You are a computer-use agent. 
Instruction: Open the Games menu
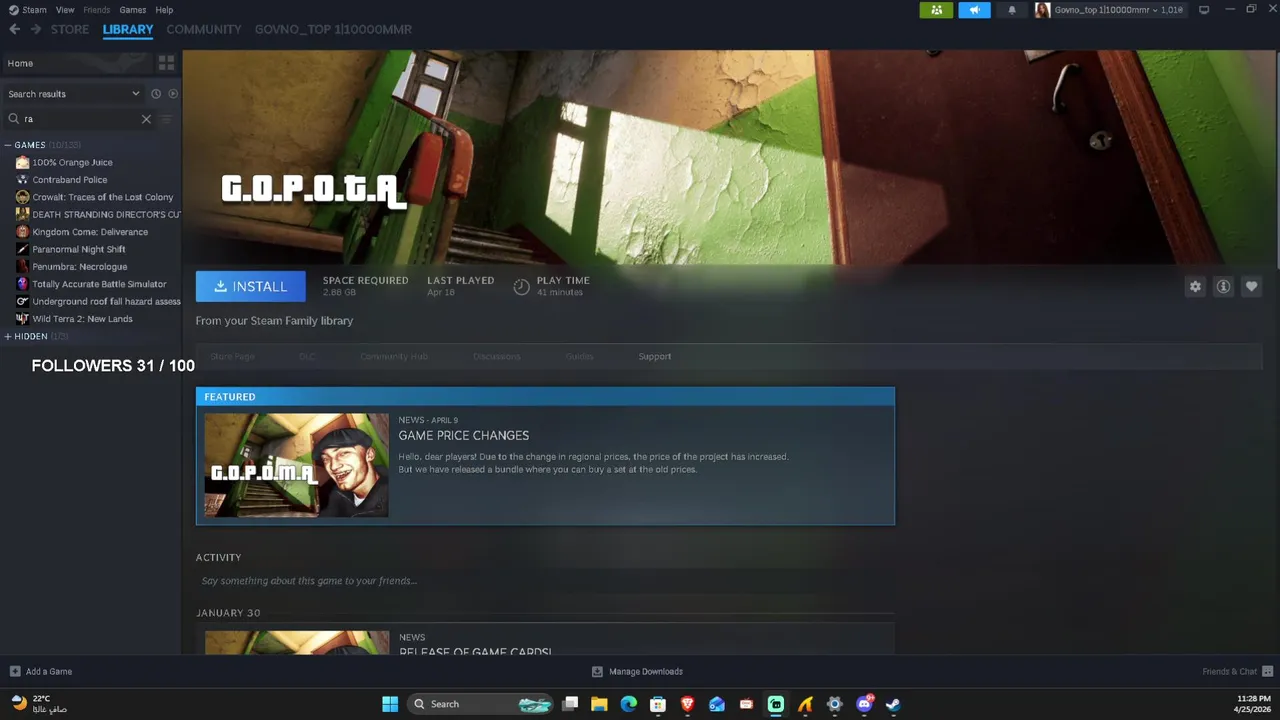(133, 10)
